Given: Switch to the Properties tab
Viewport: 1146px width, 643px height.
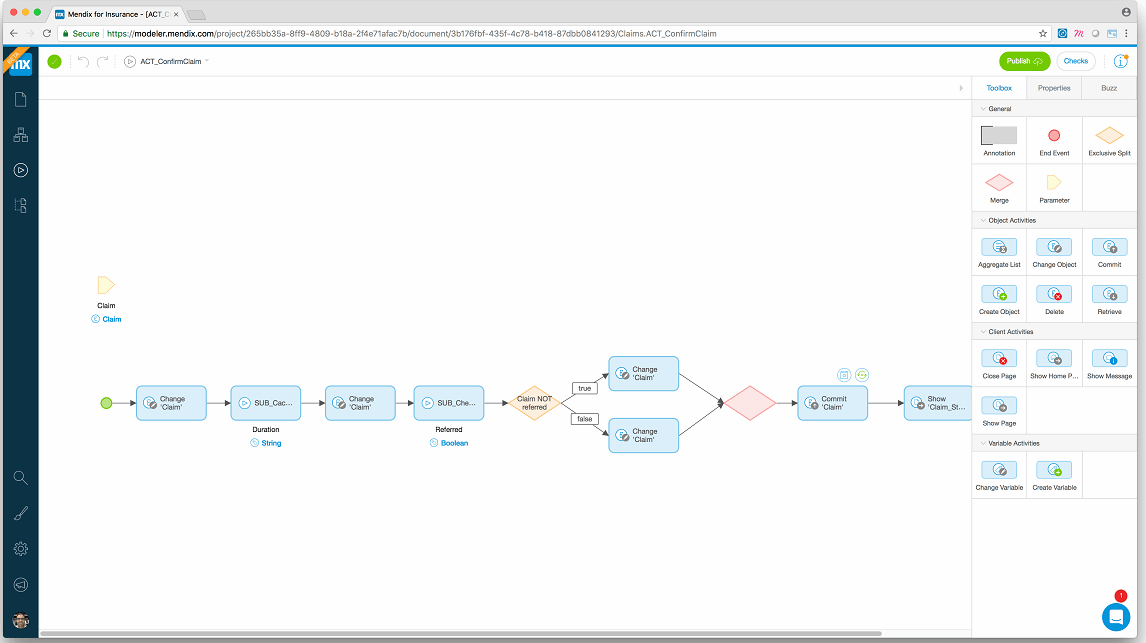Looking at the screenshot, I should point(1053,87).
